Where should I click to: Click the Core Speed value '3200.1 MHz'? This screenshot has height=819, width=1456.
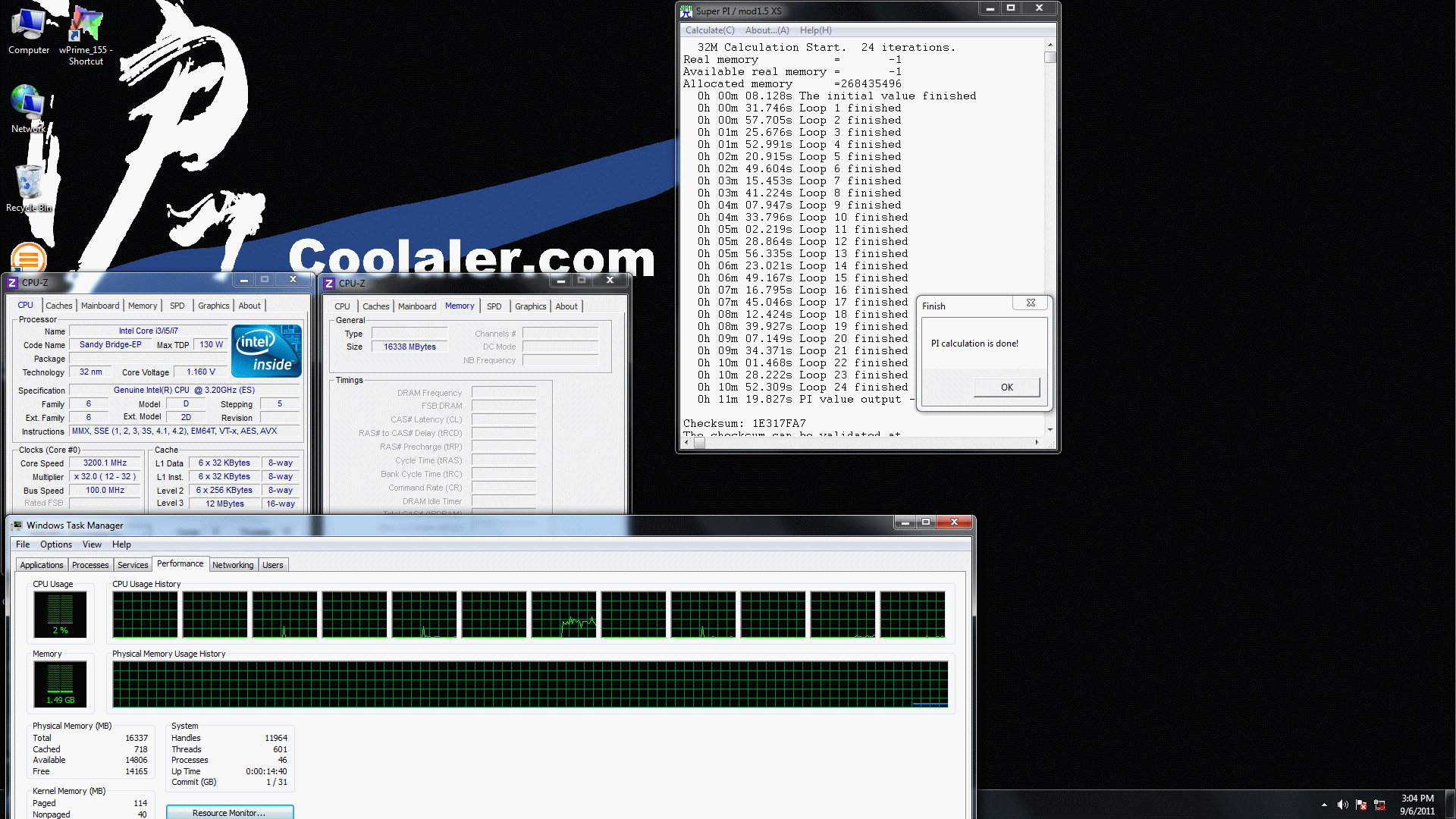[105, 463]
